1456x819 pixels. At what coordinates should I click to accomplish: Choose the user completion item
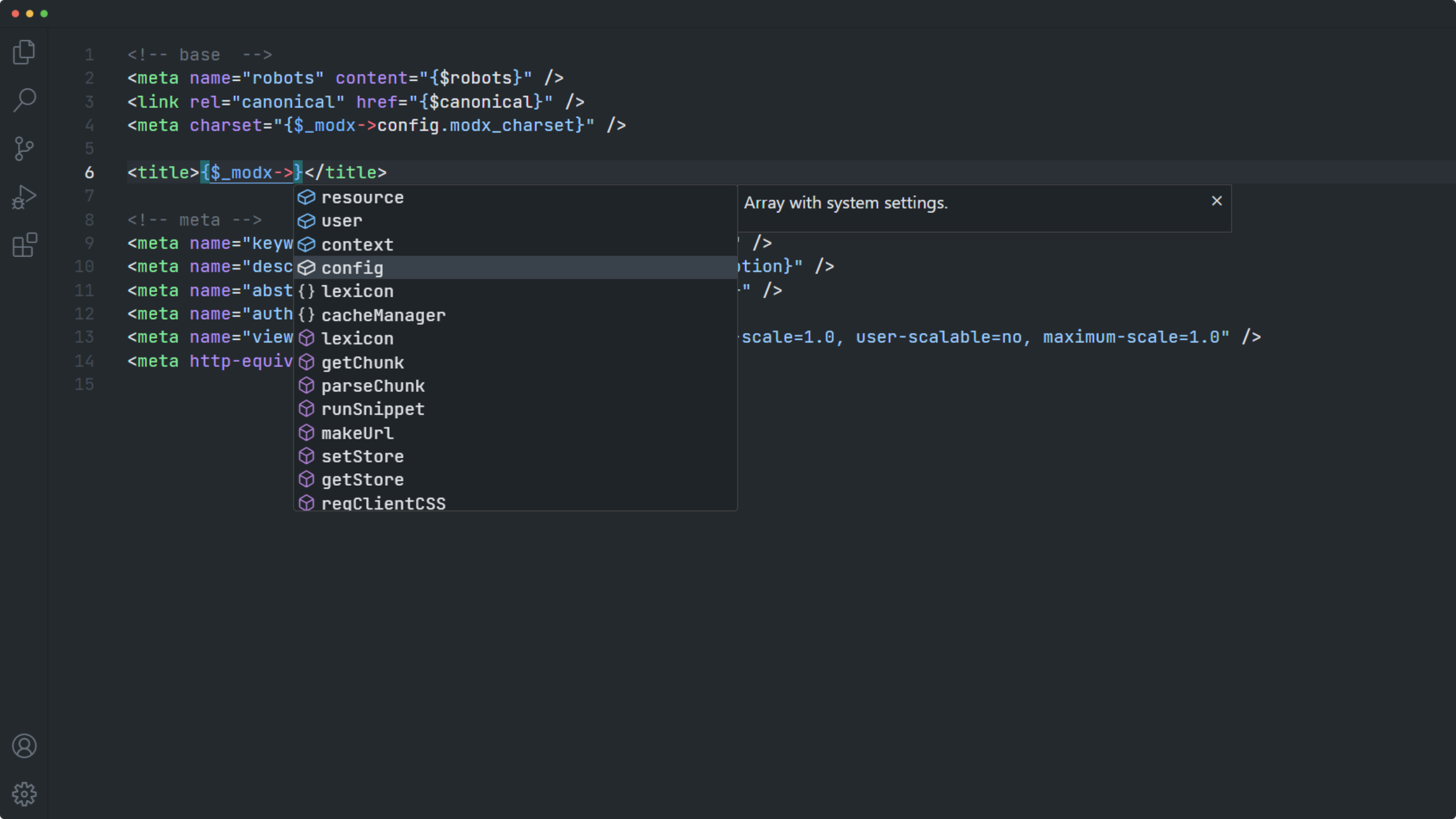tap(342, 221)
